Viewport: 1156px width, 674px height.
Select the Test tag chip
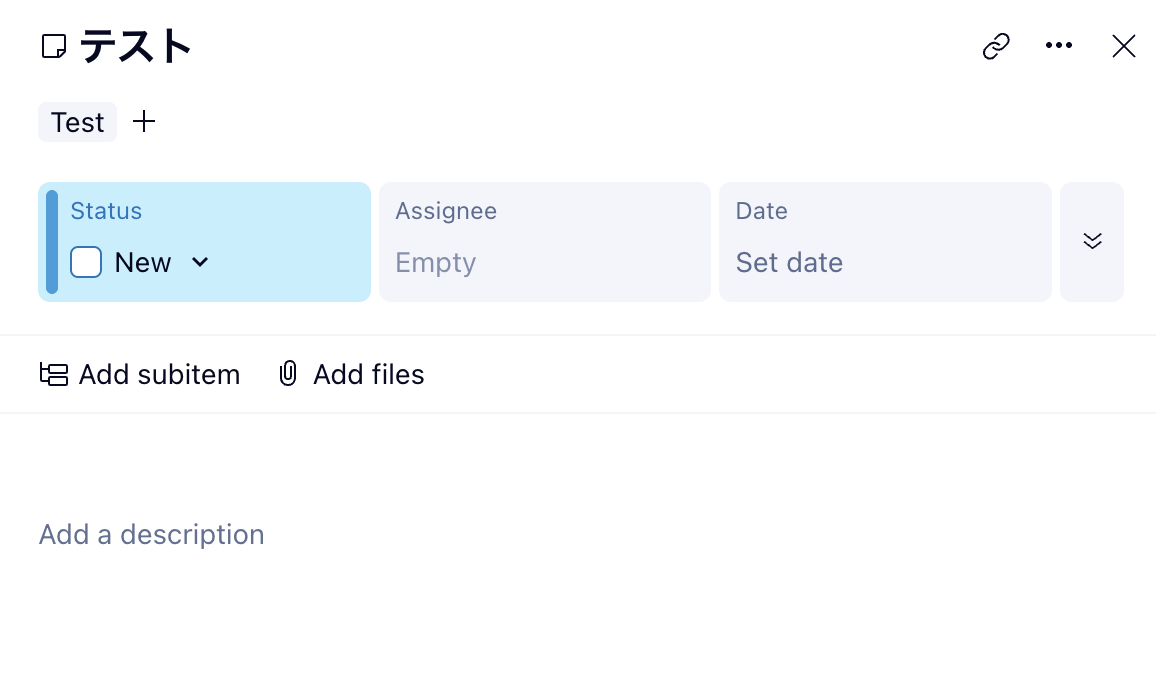tap(77, 122)
